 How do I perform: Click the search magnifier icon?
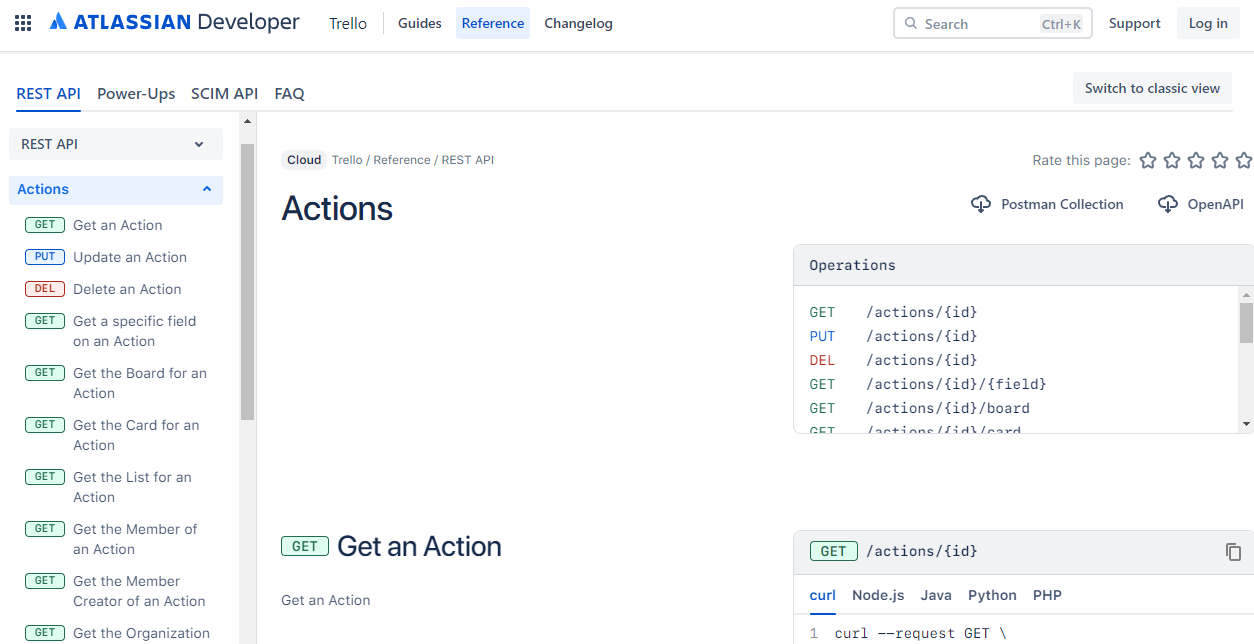910,24
